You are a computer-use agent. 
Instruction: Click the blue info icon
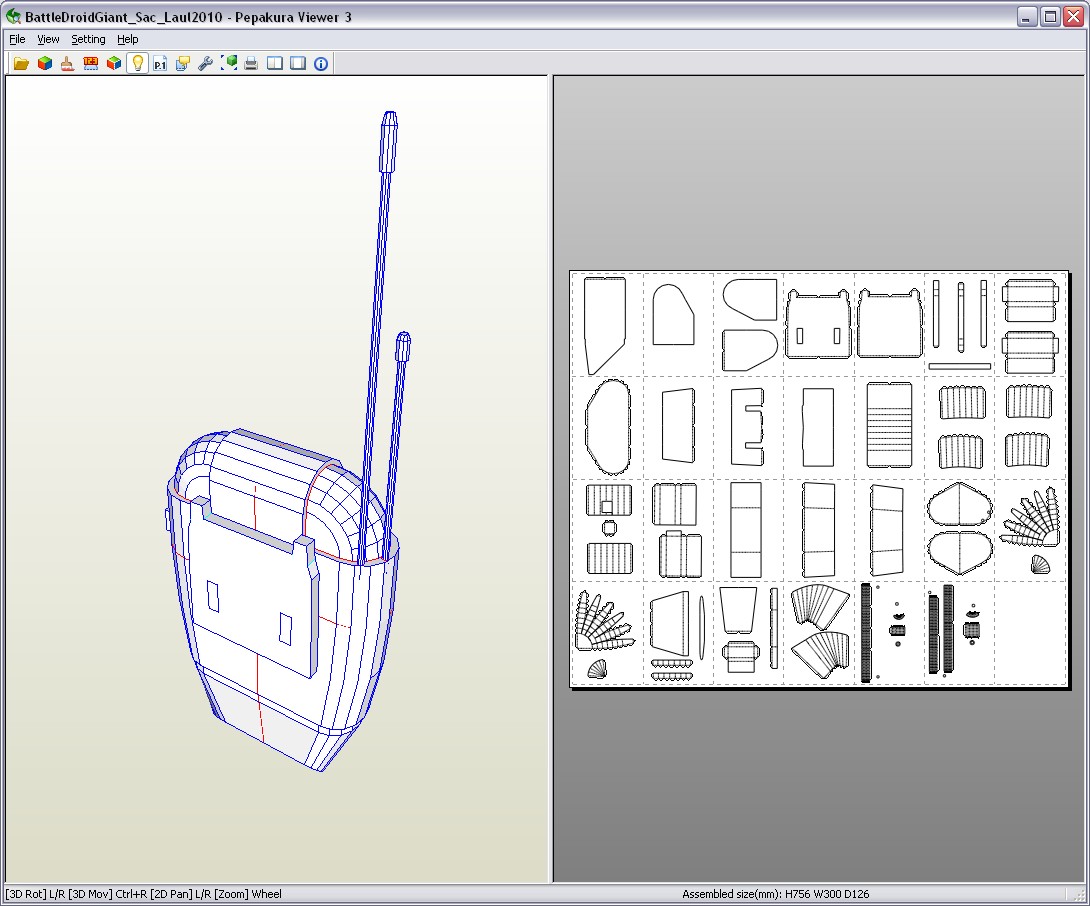click(x=321, y=63)
